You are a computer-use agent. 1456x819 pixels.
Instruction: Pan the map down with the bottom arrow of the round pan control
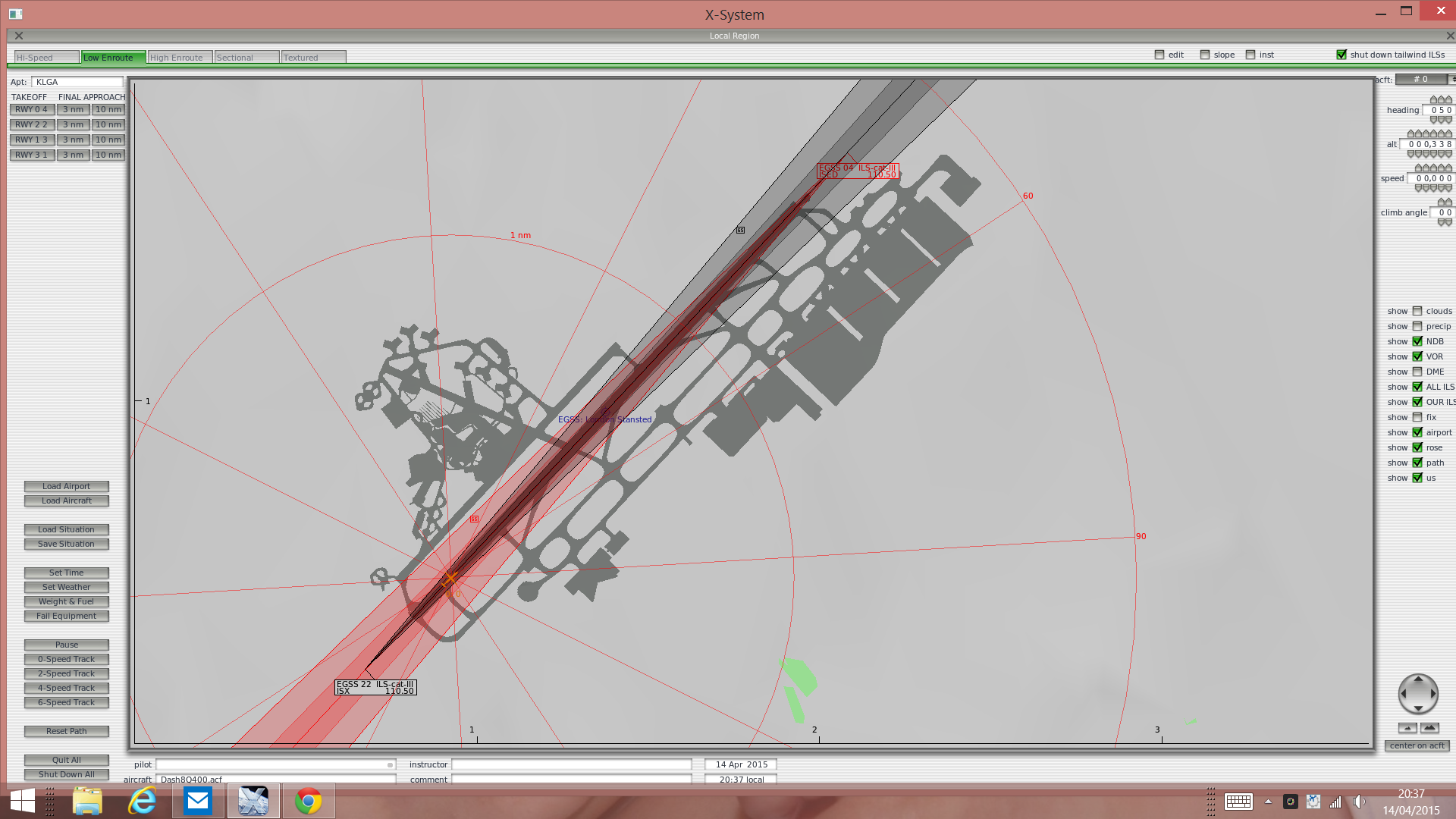pos(1418,708)
